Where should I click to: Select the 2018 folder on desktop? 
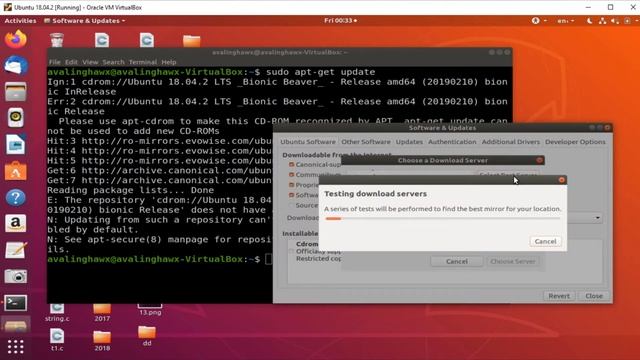[102, 341]
